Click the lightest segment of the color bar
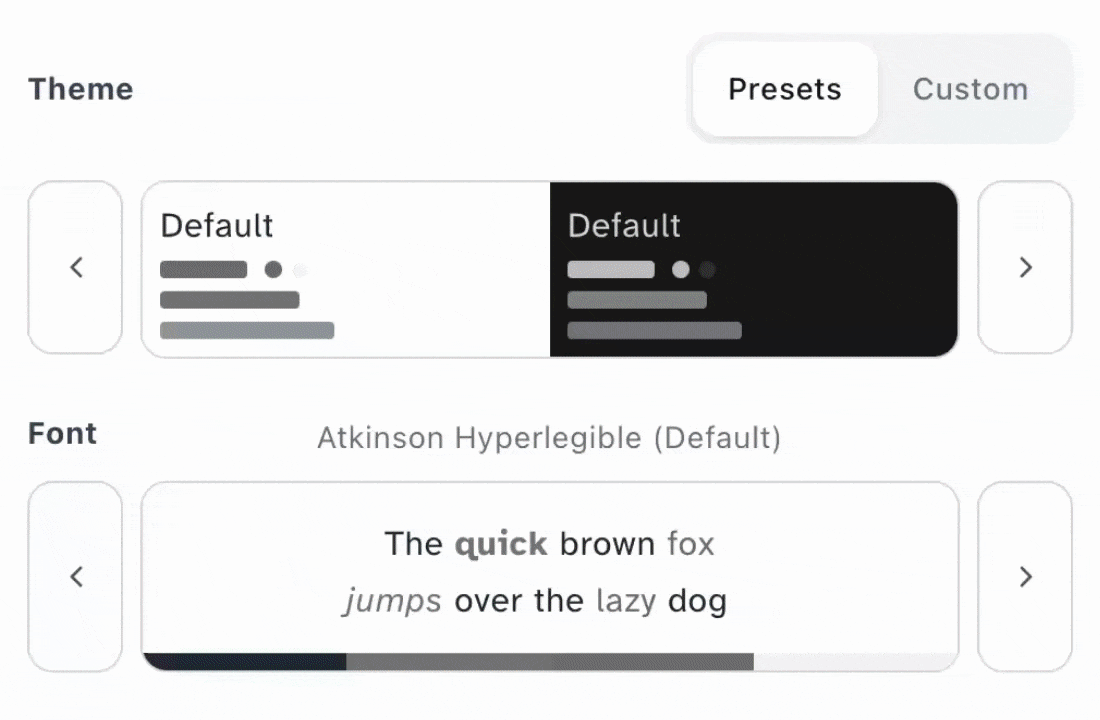1100x720 pixels. coord(855,662)
